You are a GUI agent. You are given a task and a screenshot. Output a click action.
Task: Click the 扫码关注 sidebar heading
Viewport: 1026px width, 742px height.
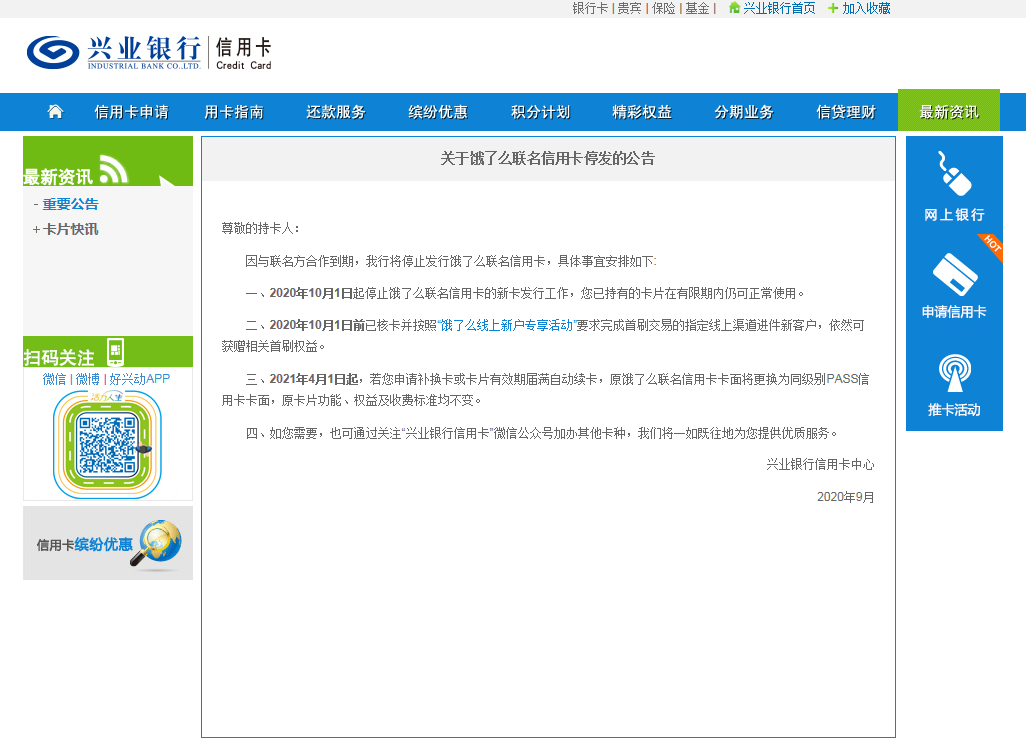click(x=59, y=357)
